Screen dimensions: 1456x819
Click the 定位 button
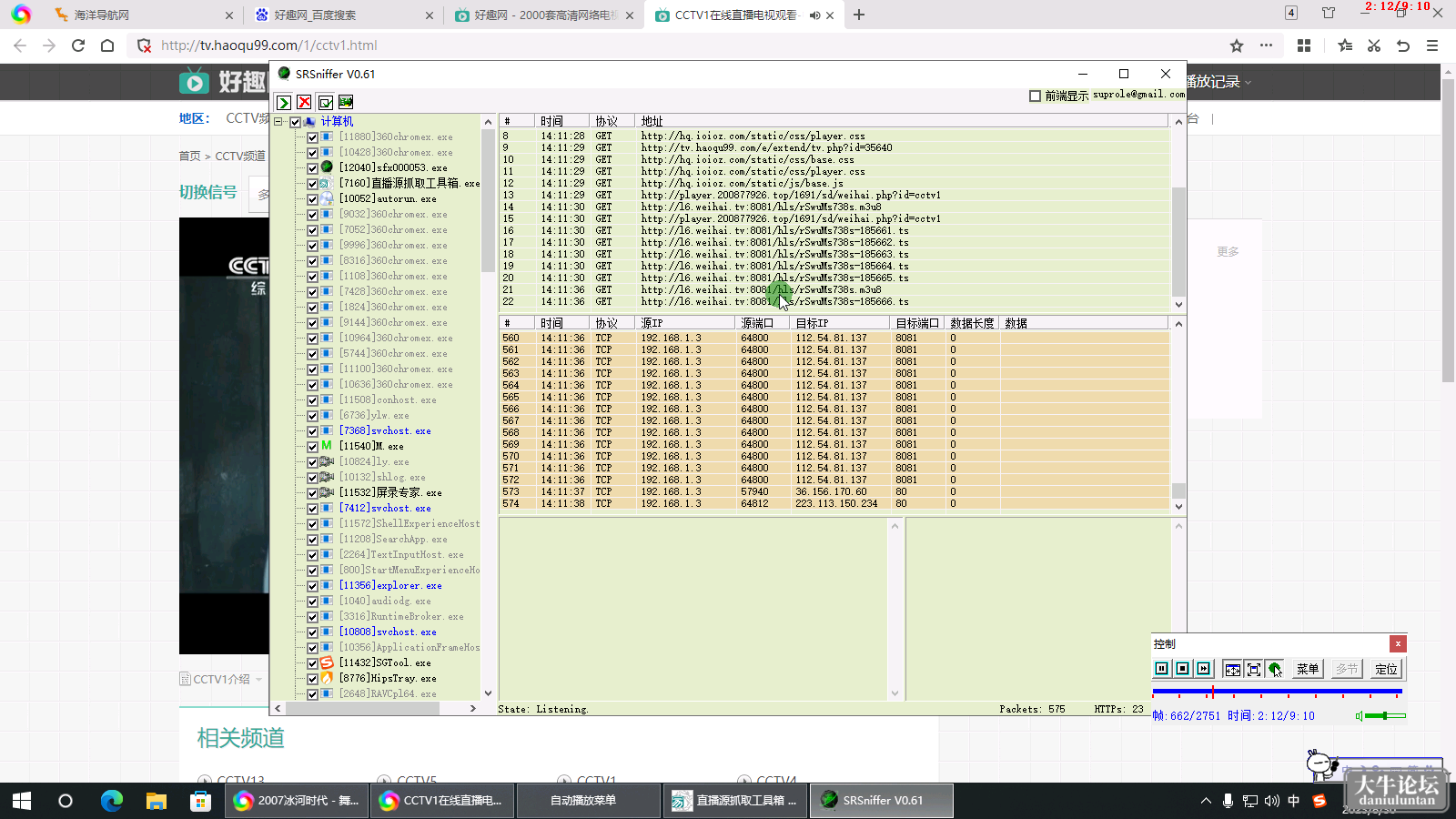coord(1386,669)
